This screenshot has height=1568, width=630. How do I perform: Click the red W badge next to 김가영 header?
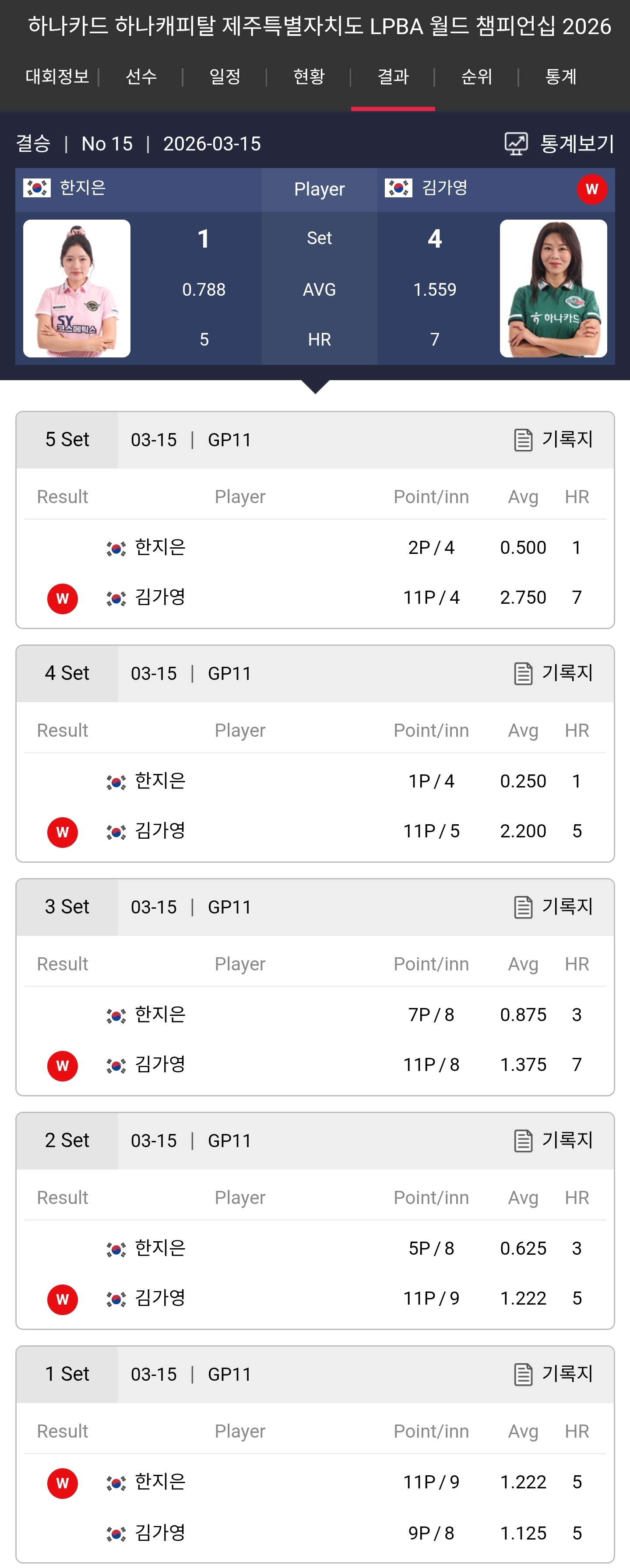(591, 189)
